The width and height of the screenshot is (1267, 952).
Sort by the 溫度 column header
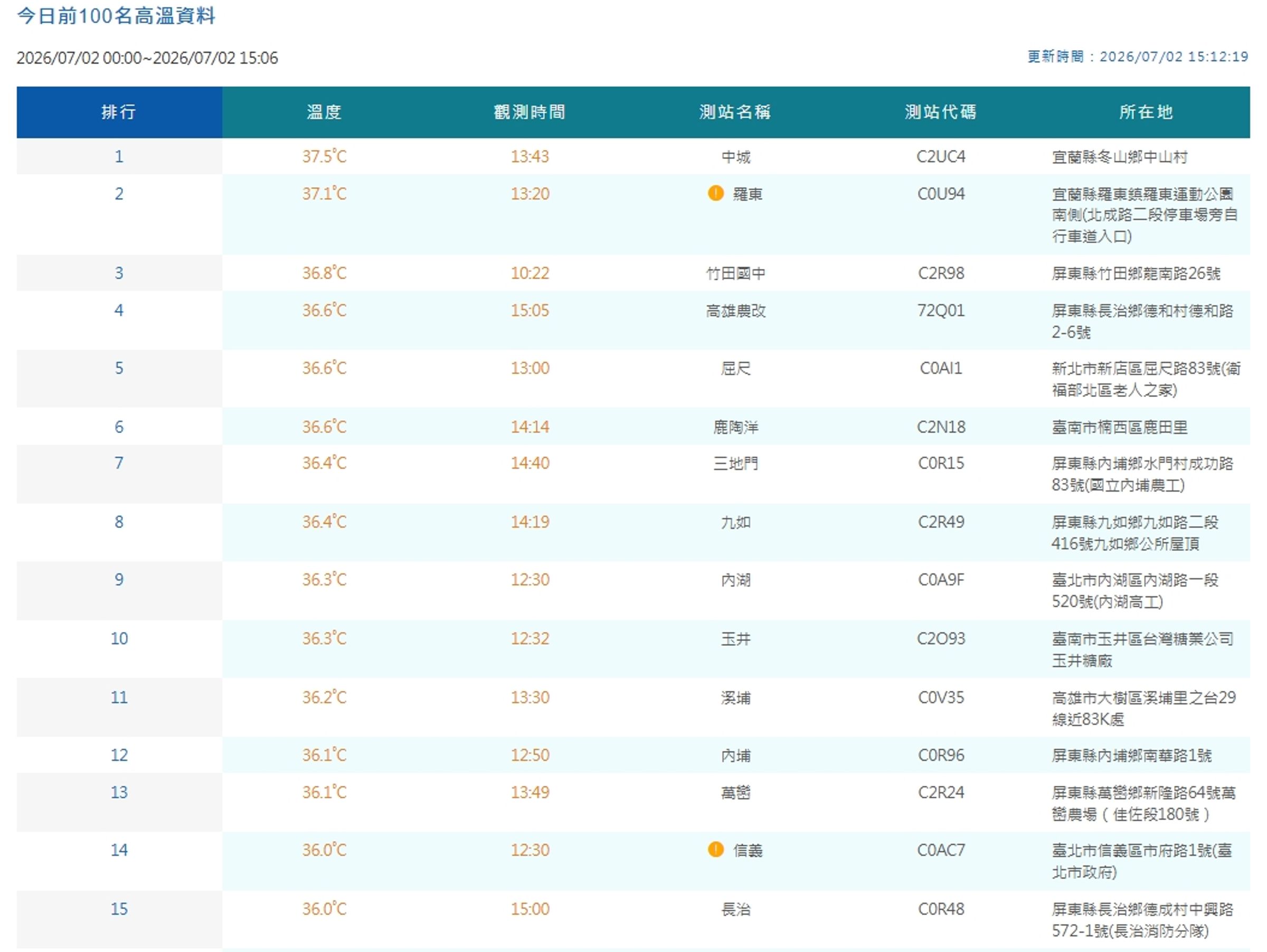pos(324,112)
